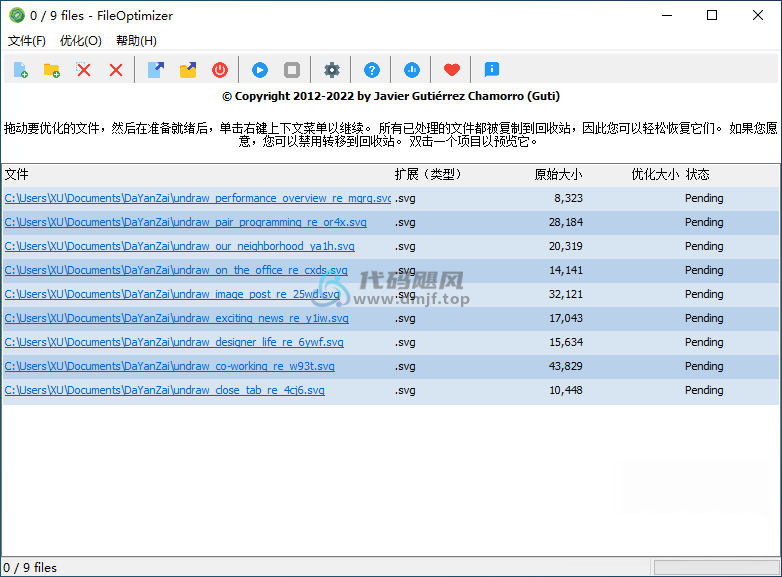Sort by the 扩展（类型） column header
Screen dimensions: 782x577
point(428,175)
